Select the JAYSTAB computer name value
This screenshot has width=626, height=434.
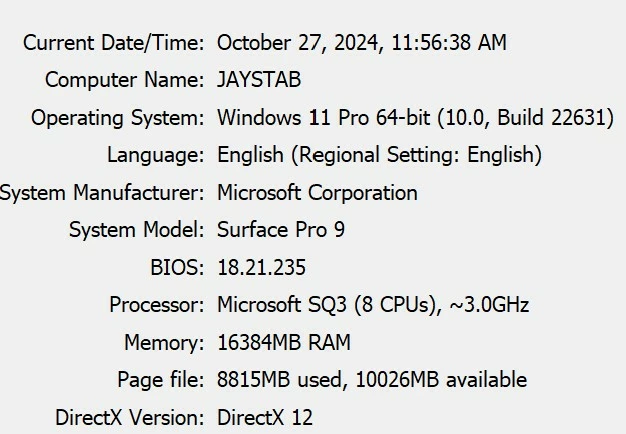[259, 79]
